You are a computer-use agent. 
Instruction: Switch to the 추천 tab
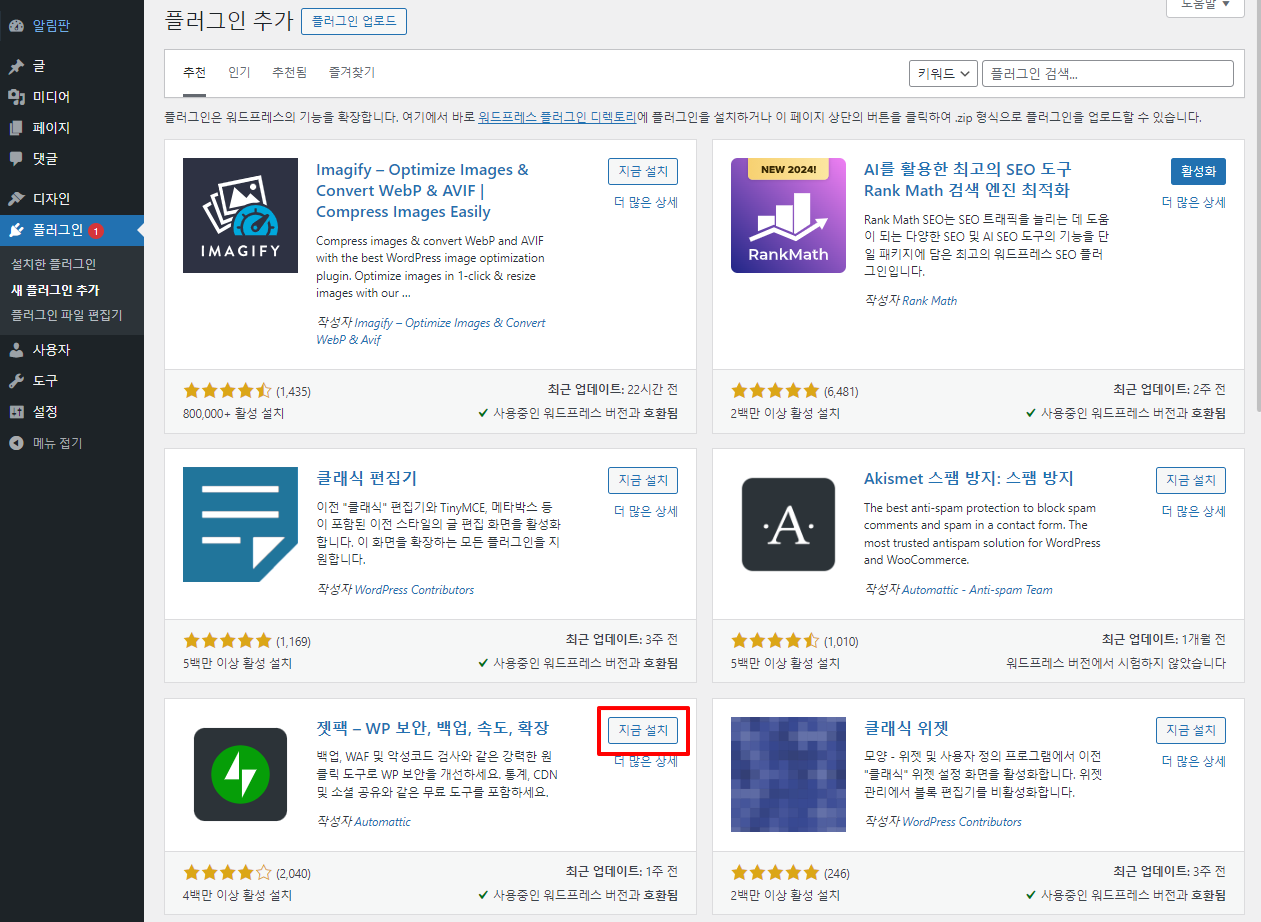tap(194, 73)
